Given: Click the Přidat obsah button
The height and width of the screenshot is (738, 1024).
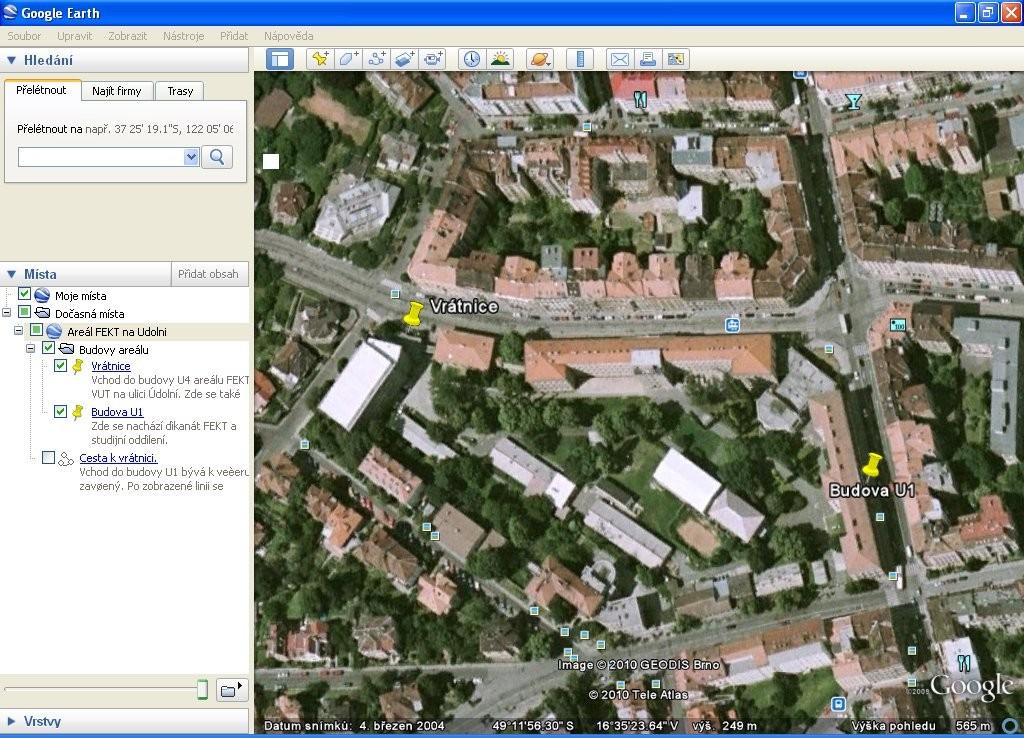Looking at the screenshot, I should click(208, 274).
